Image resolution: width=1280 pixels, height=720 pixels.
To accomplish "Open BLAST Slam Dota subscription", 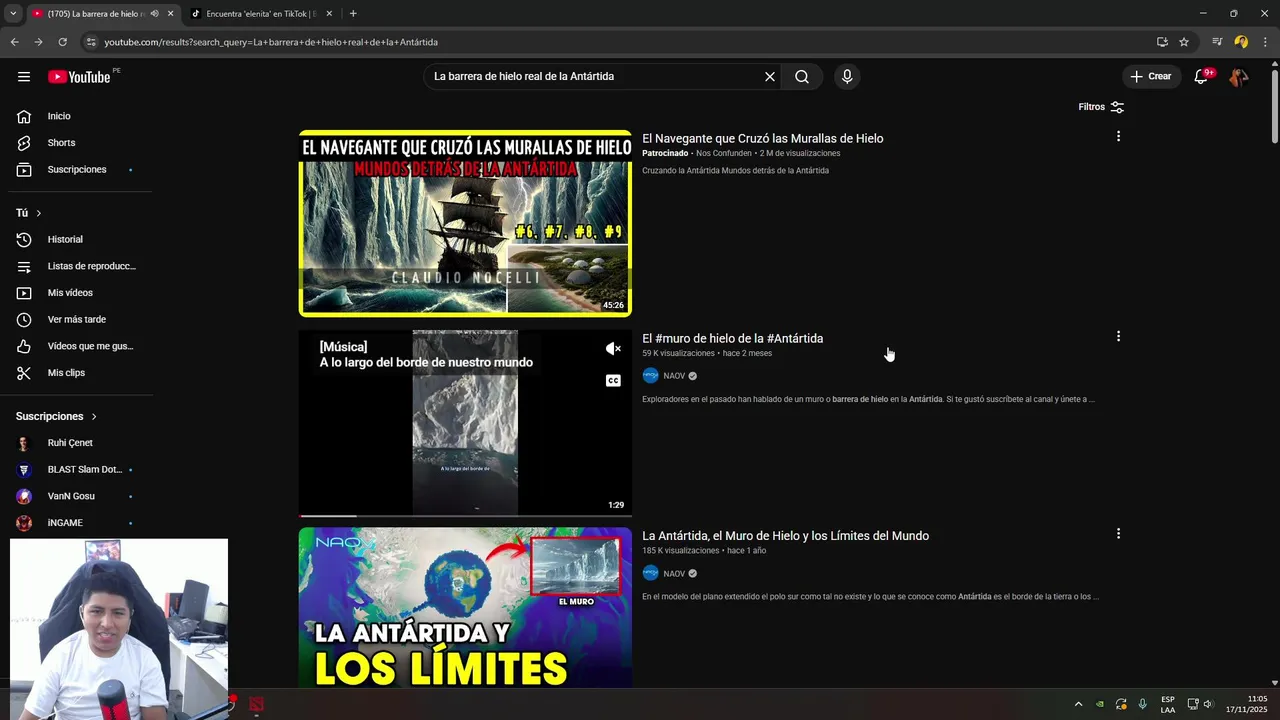I will [78, 470].
